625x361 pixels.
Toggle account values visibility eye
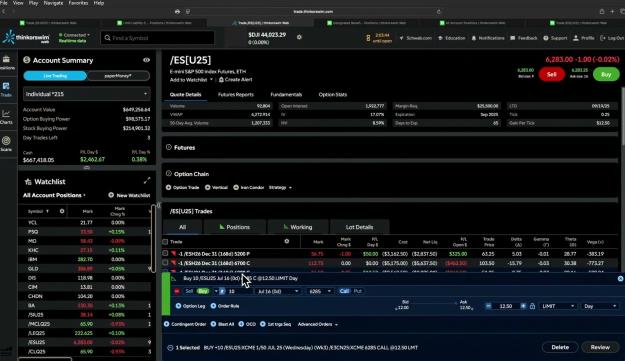146,60
